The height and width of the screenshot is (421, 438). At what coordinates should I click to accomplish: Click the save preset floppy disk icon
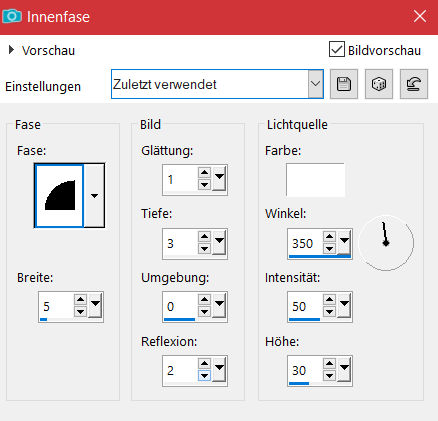[x=344, y=84]
